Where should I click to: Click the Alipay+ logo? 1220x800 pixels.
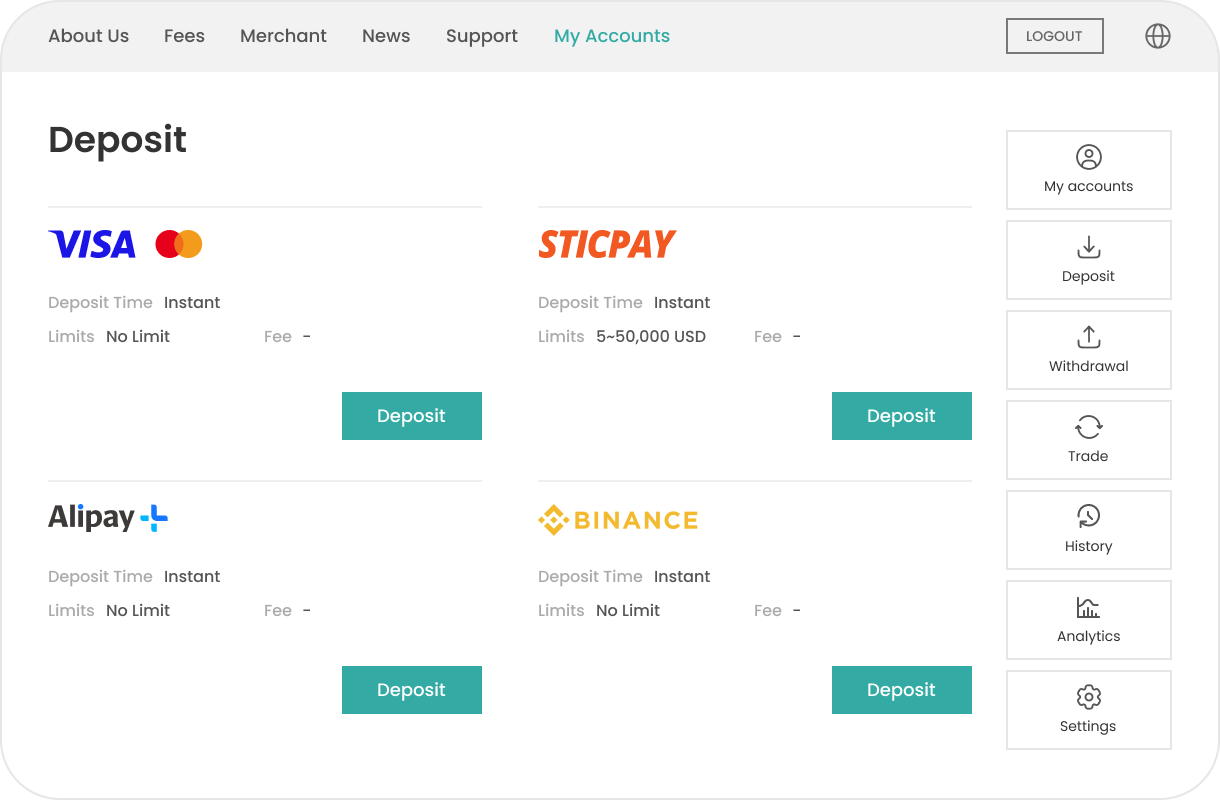click(108, 518)
